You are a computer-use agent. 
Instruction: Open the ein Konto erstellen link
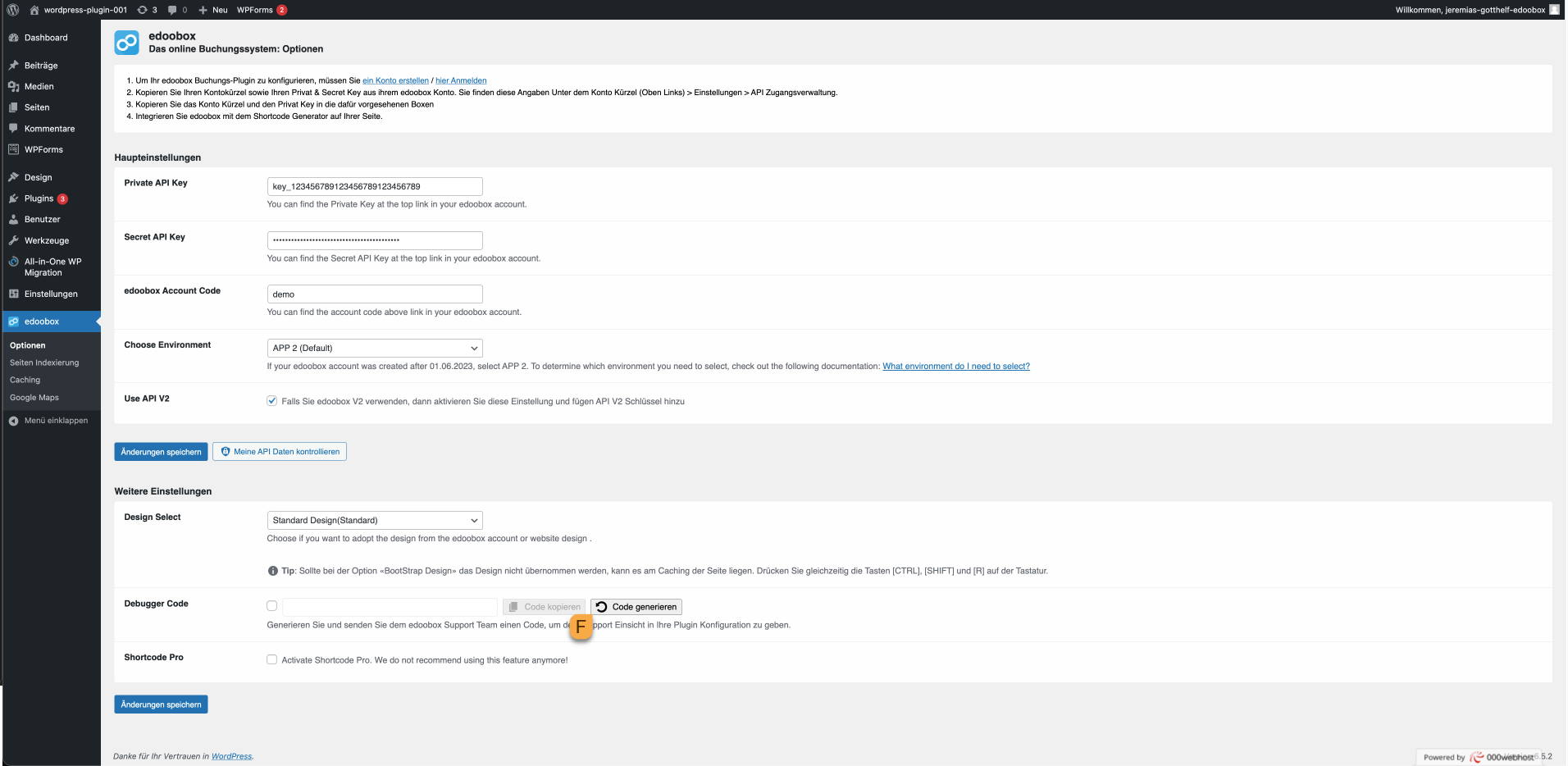396,80
